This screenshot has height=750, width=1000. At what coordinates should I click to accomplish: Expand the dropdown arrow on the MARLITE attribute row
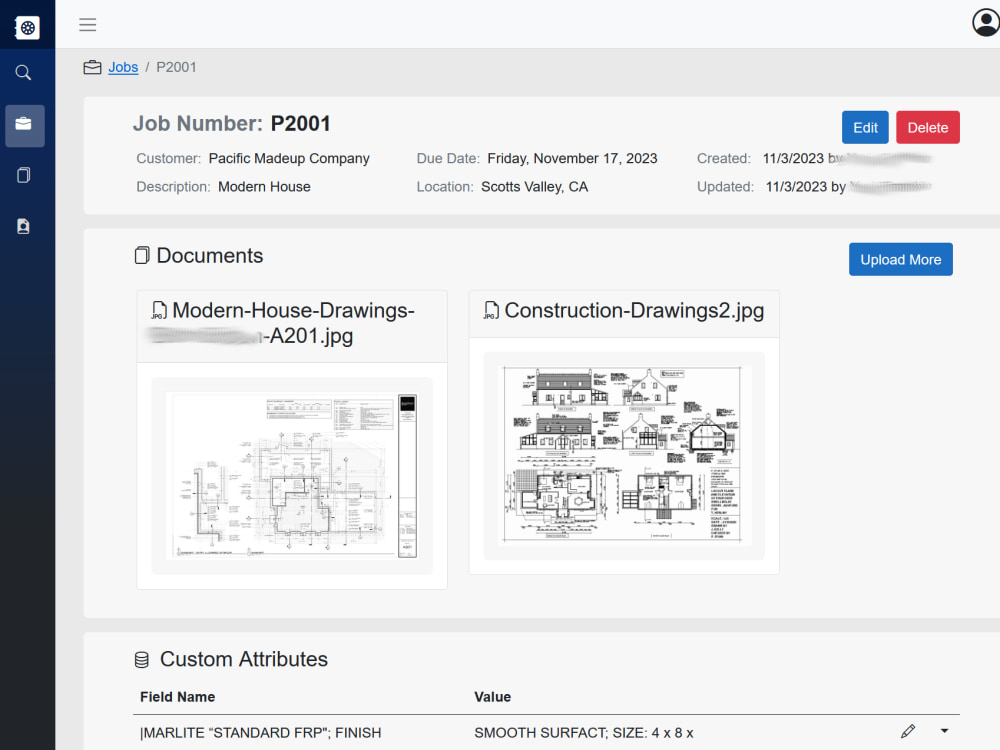point(944,733)
